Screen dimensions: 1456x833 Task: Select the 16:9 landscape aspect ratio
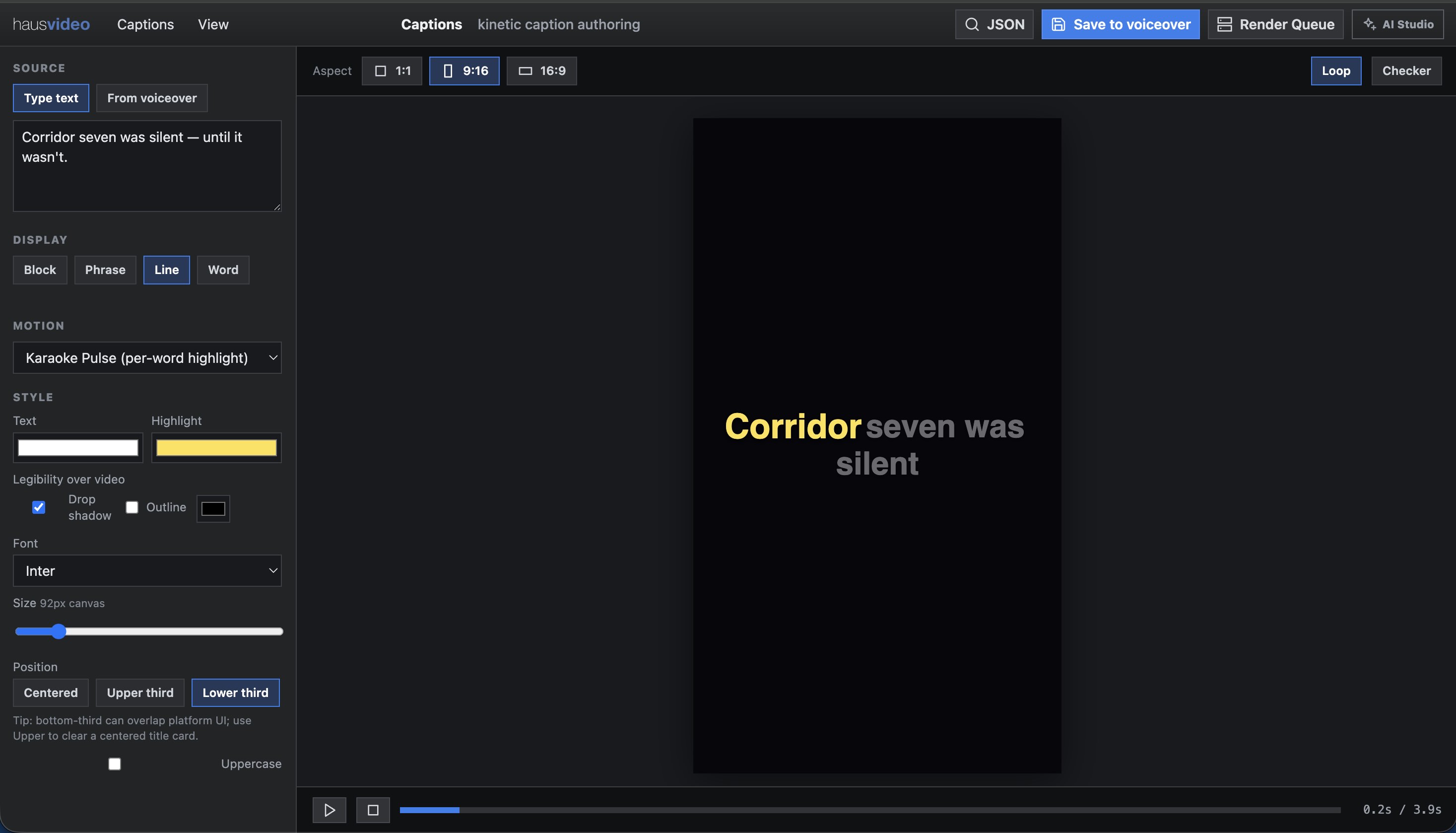[x=541, y=70]
